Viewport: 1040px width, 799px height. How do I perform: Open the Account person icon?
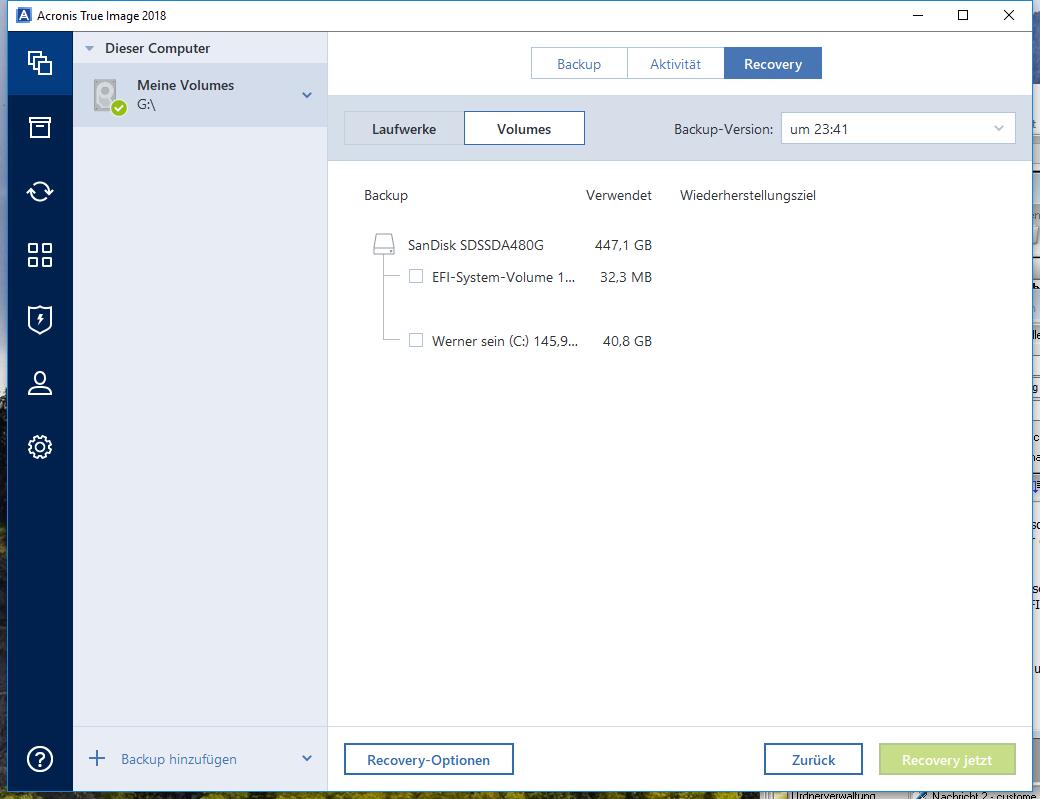(40, 383)
